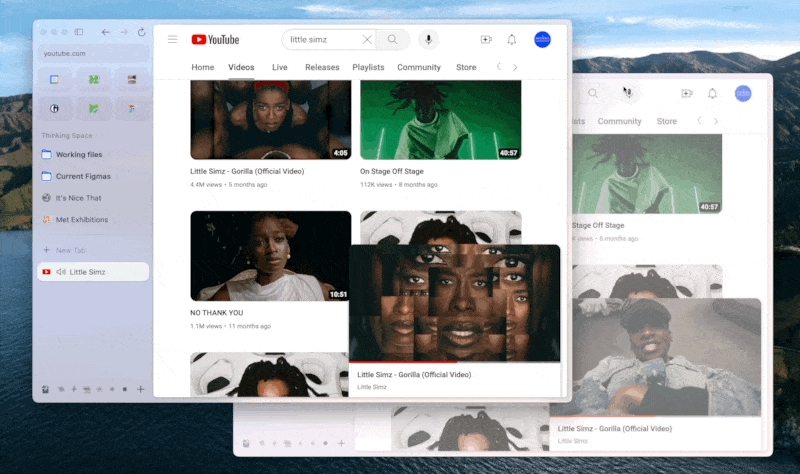Open the blue account avatar in front window

point(542,39)
